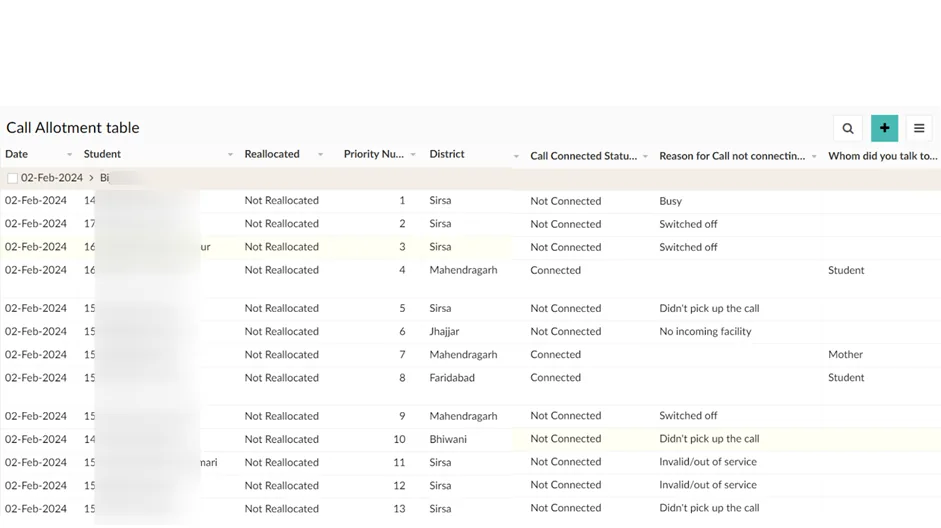The image size is (941, 528).
Task: Select Sirsa in priority 13 row
Action: click(x=440, y=509)
